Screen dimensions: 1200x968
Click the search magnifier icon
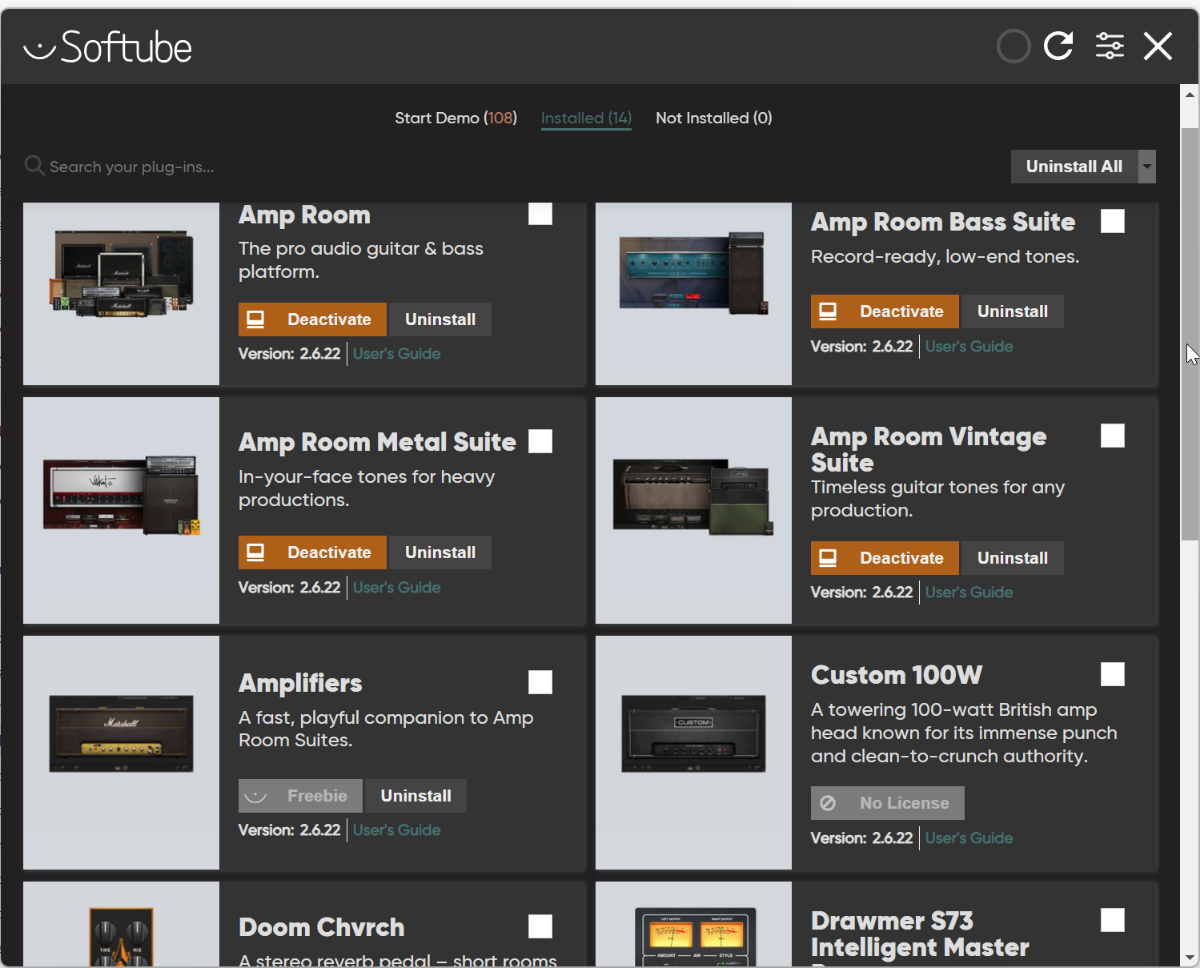click(34, 166)
